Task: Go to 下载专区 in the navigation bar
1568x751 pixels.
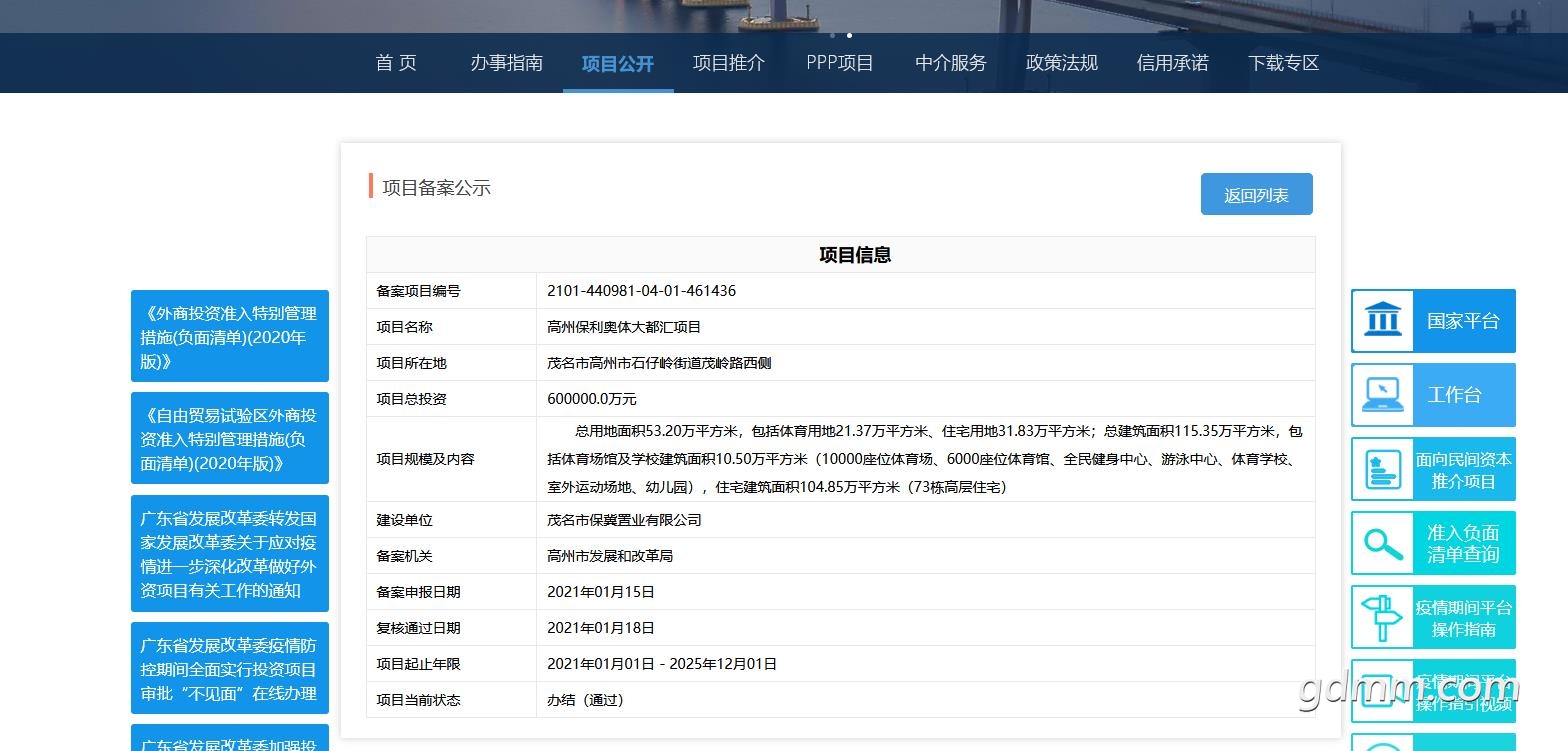Action: [1283, 63]
